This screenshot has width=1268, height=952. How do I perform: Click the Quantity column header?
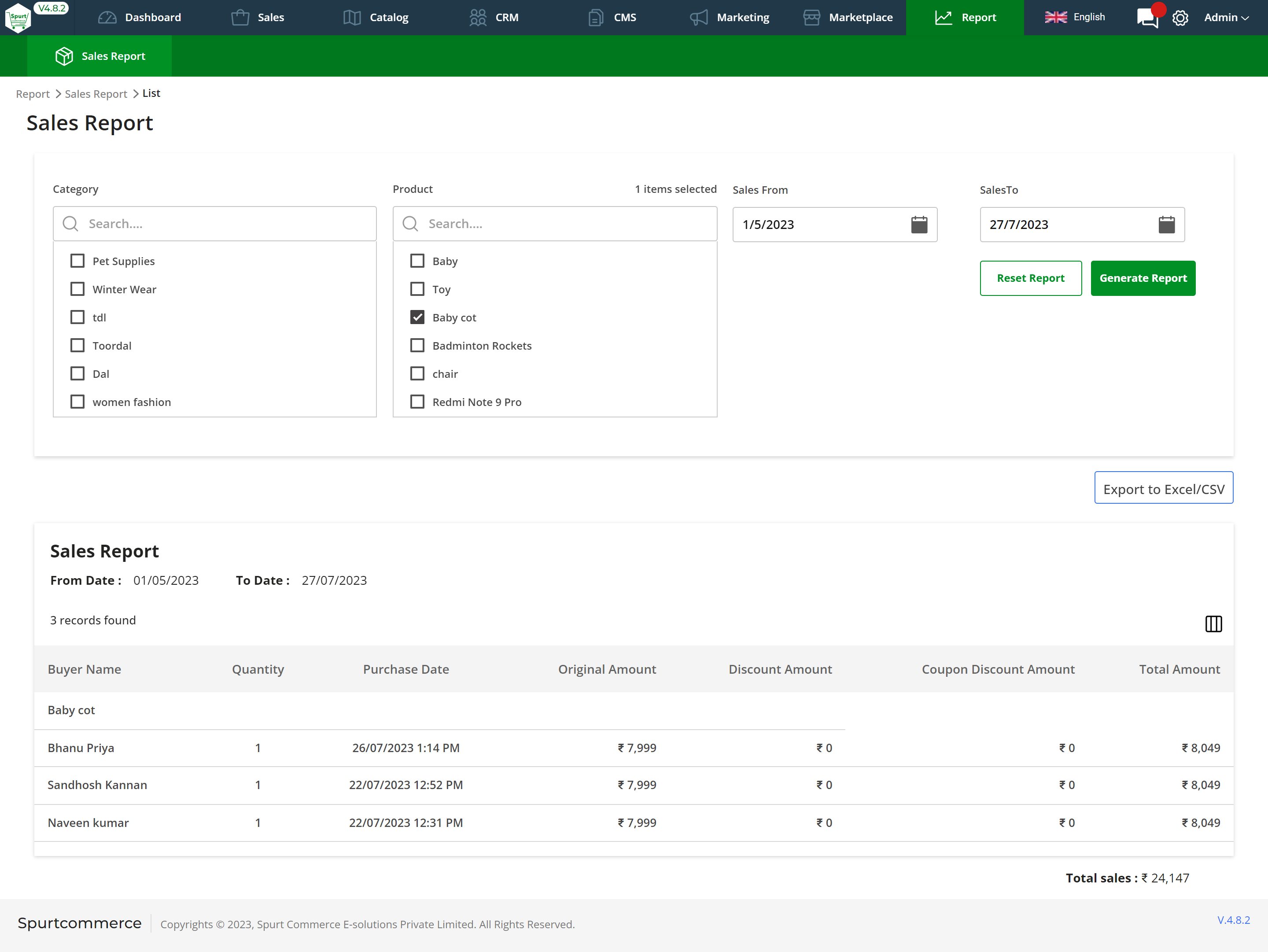(258, 669)
